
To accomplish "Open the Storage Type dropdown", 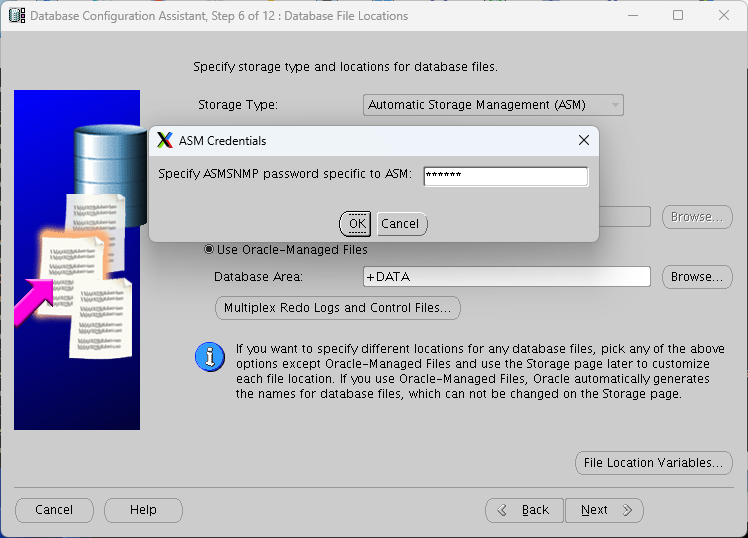I will (x=493, y=105).
